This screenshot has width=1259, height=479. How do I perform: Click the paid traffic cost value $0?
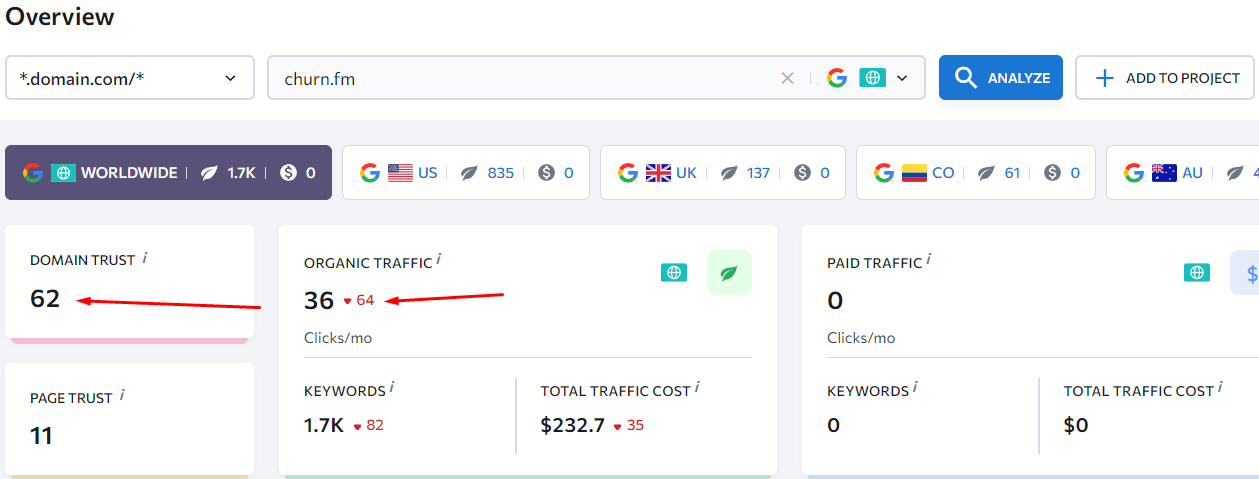(1076, 425)
